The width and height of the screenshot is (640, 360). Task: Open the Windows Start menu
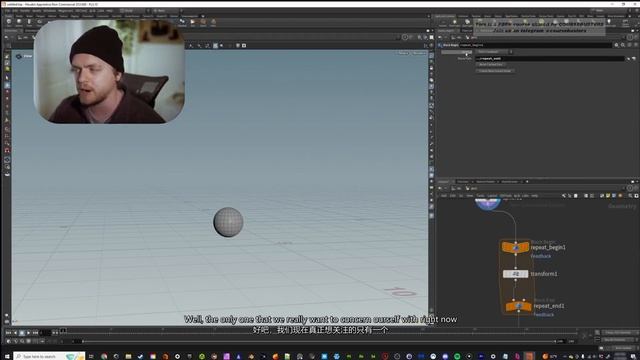tap(7, 356)
